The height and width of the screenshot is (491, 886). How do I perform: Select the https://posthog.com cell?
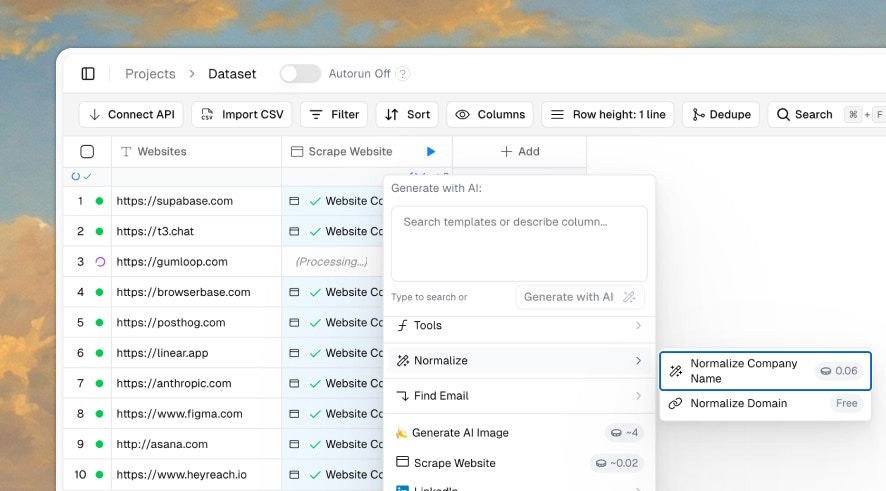[x=196, y=323]
